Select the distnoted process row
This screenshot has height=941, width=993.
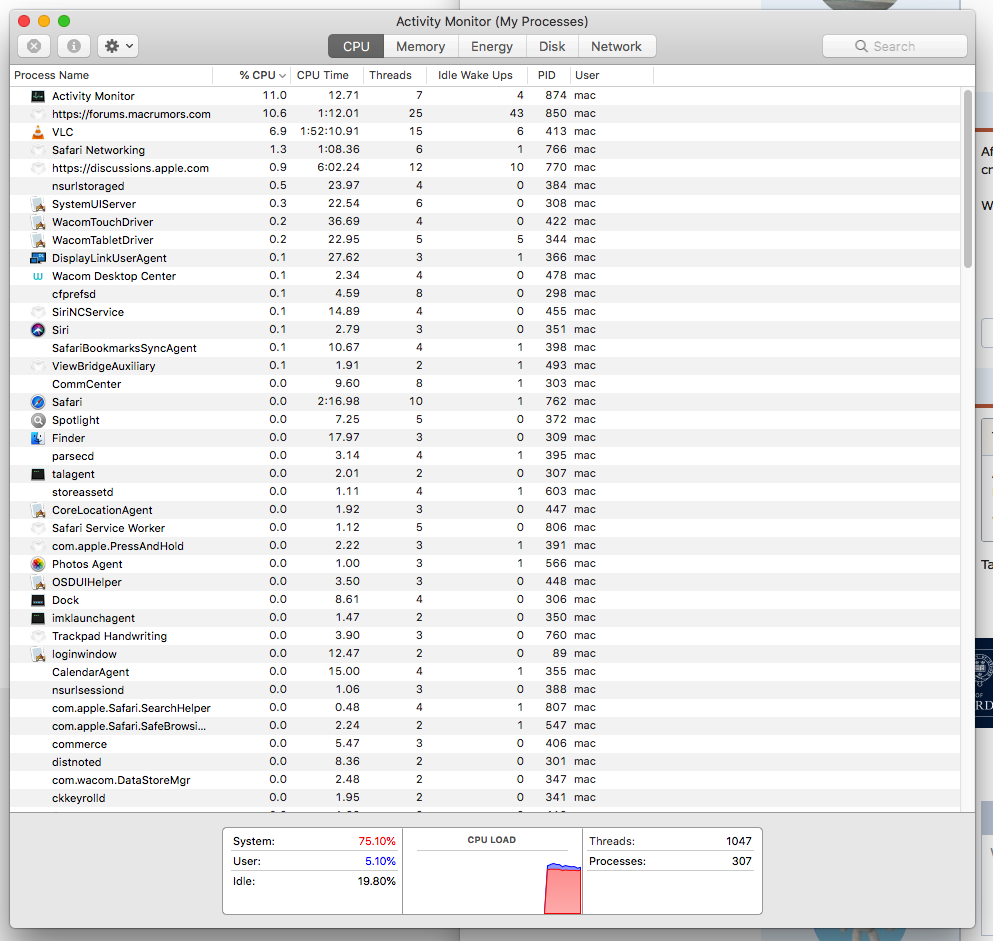485,762
